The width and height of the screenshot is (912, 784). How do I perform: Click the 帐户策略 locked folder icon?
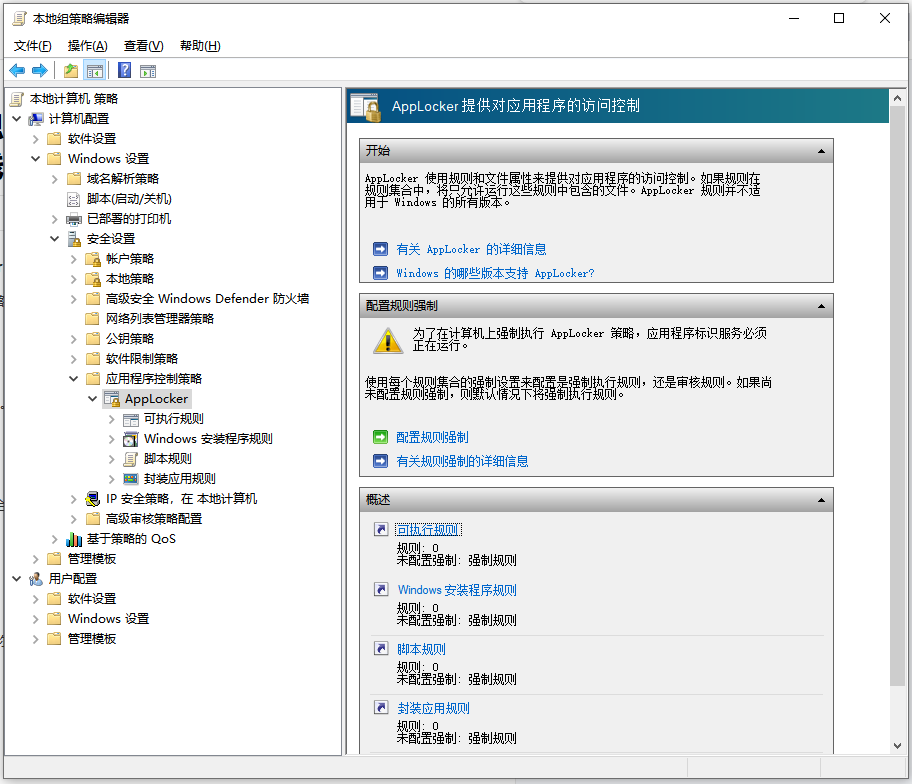click(93, 259)
